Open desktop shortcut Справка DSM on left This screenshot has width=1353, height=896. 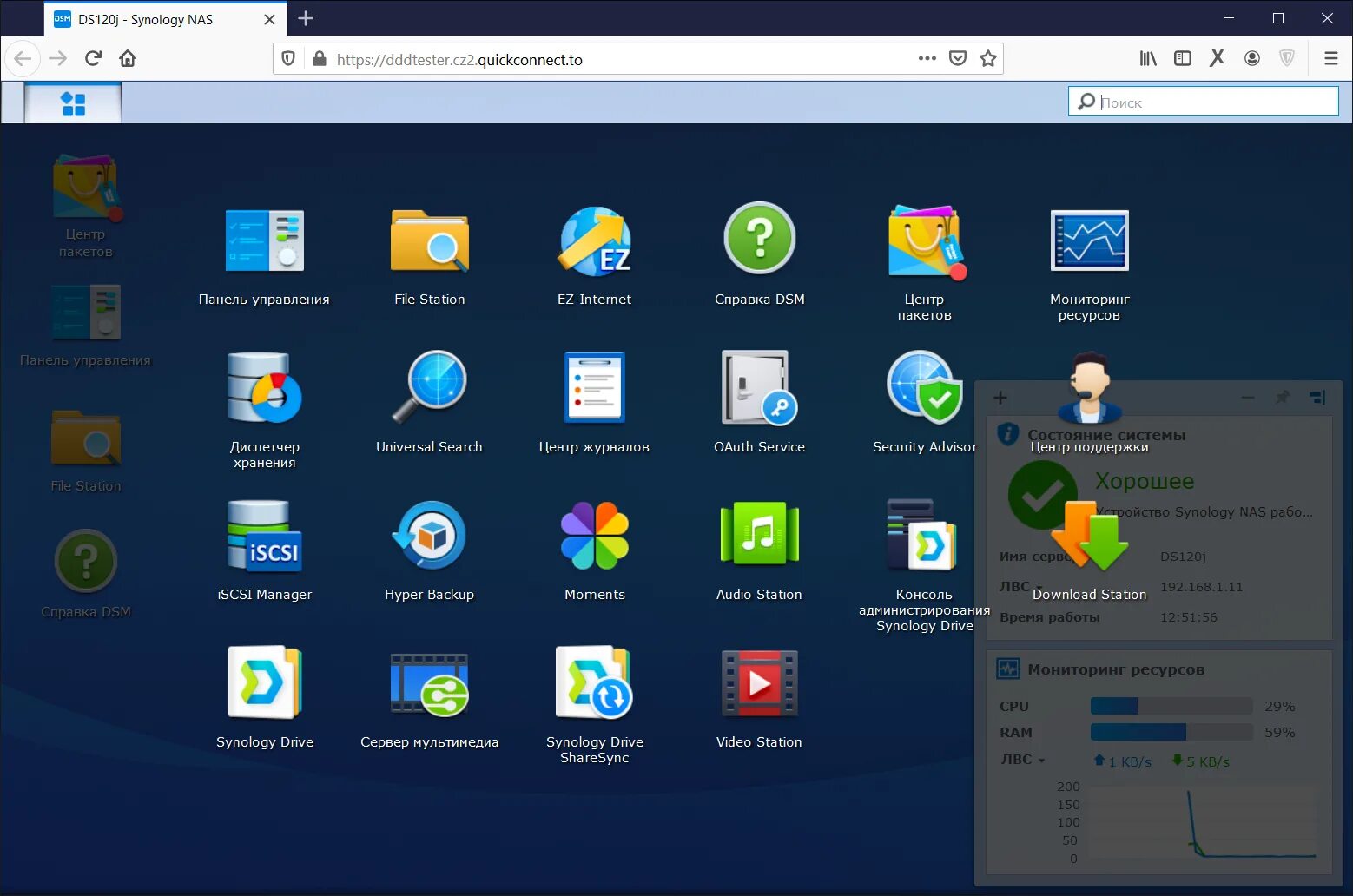point(86,561)
